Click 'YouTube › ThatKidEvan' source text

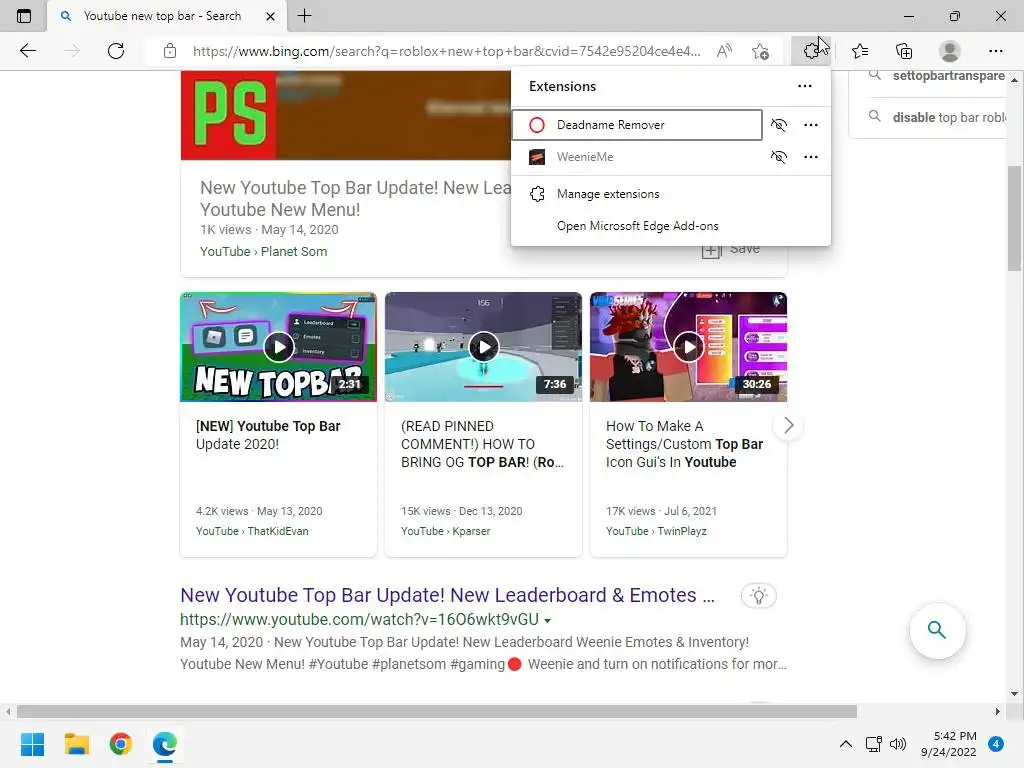(252, 532)
